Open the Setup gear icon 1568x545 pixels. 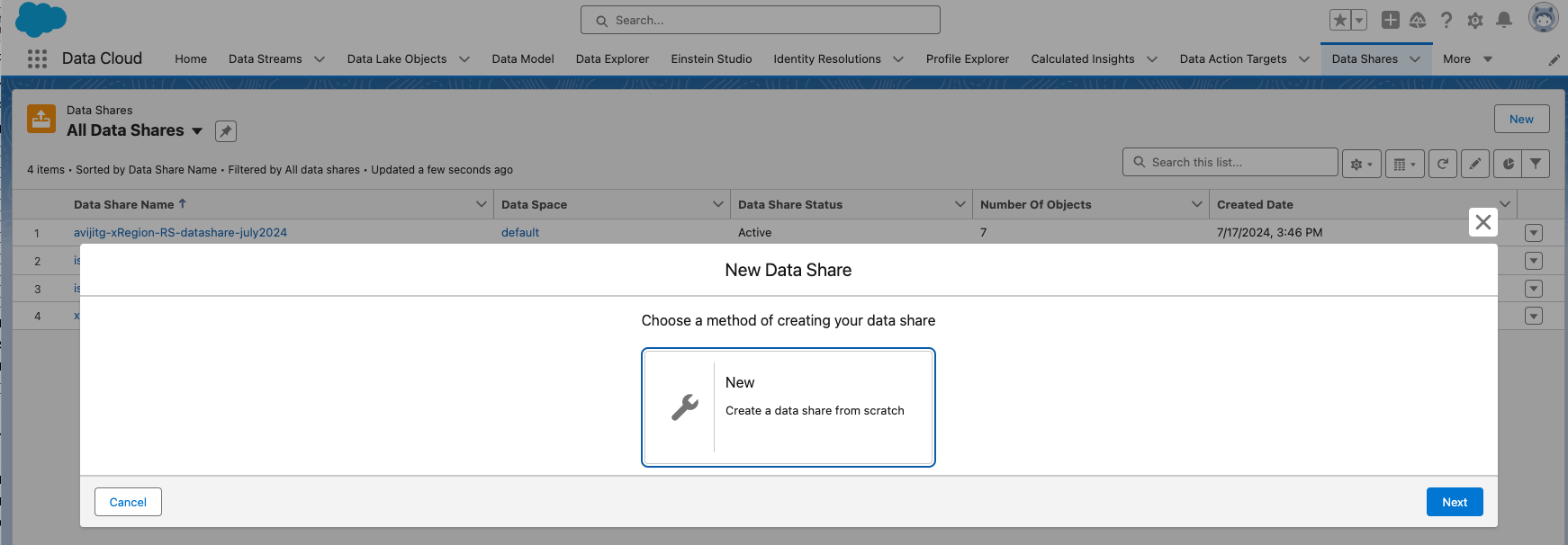1475,20
